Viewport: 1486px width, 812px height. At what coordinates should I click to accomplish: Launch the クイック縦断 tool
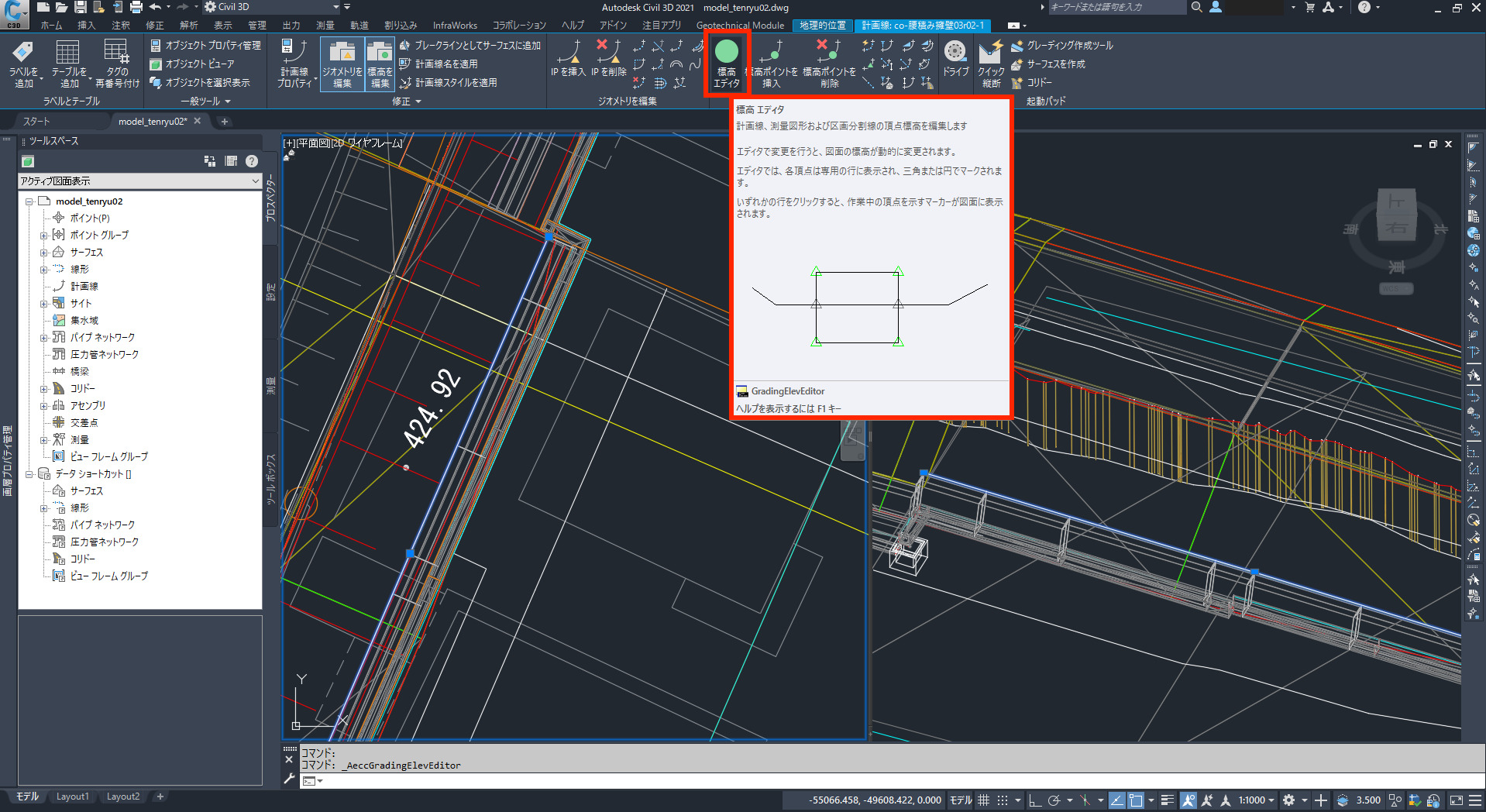991,62
